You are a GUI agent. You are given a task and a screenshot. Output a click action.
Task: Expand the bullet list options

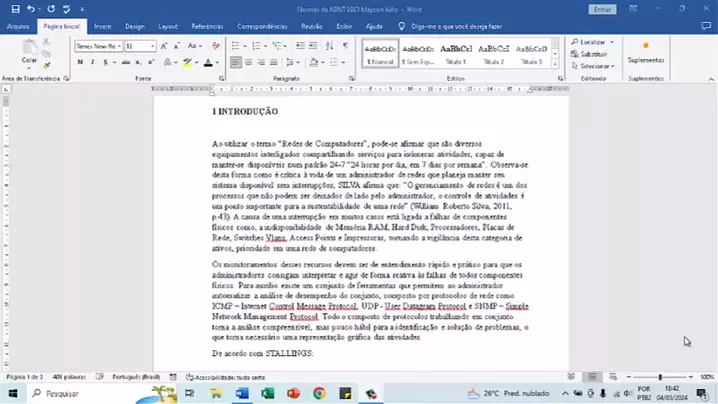(x=245, y=46)
